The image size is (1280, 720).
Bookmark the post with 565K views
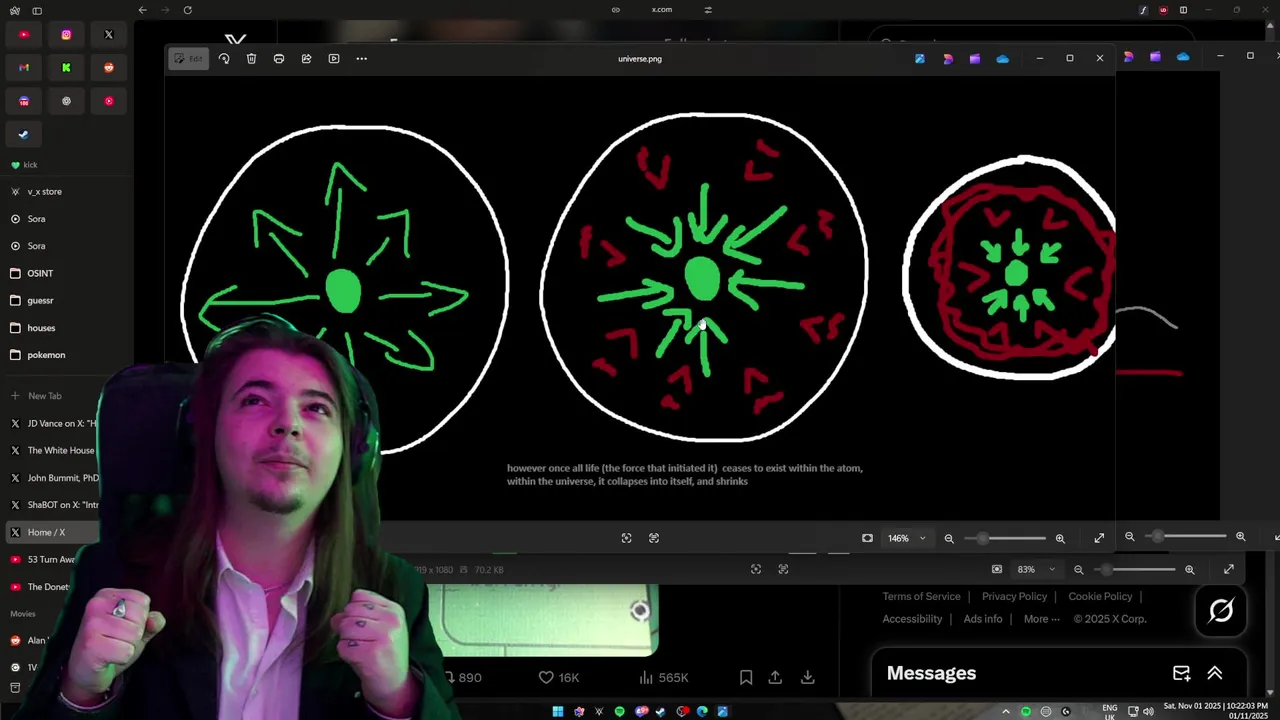[746, 677]
